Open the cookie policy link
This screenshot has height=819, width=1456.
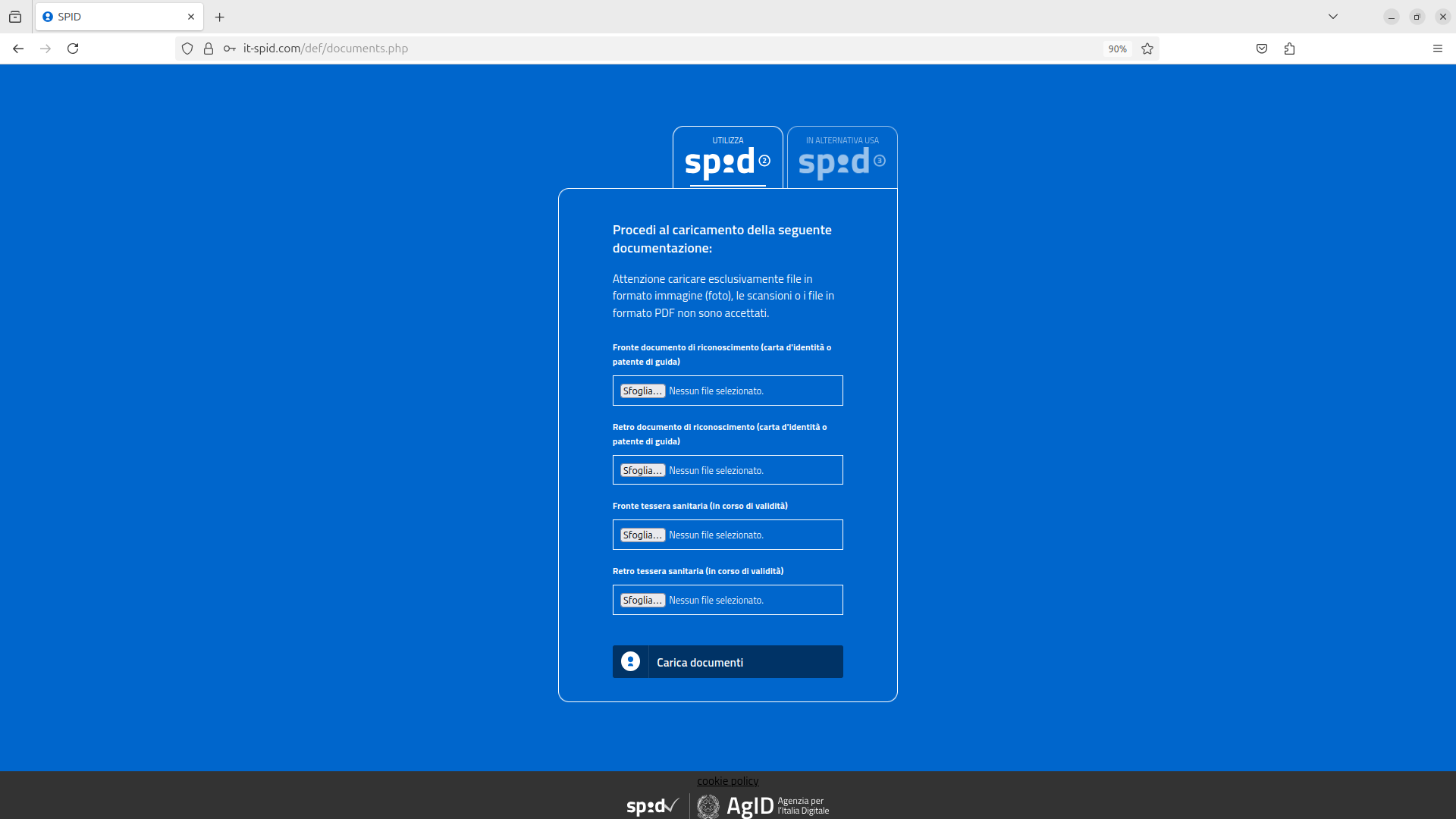coord(728,781)
